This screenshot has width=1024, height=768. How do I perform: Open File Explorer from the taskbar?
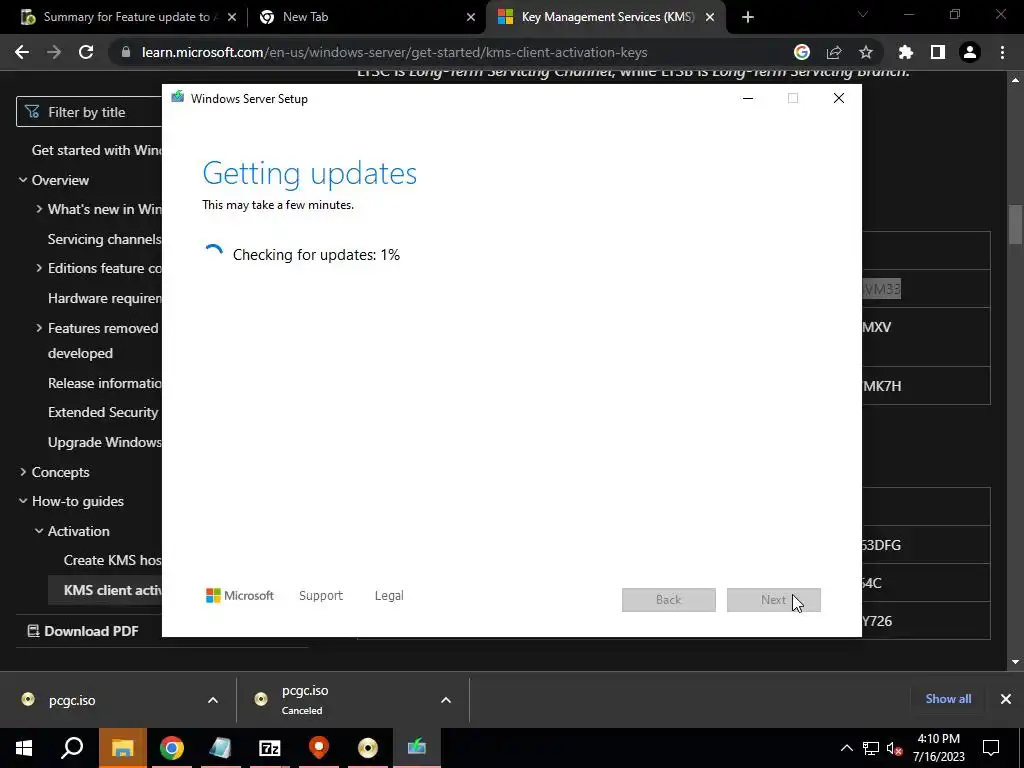point(122,748)
